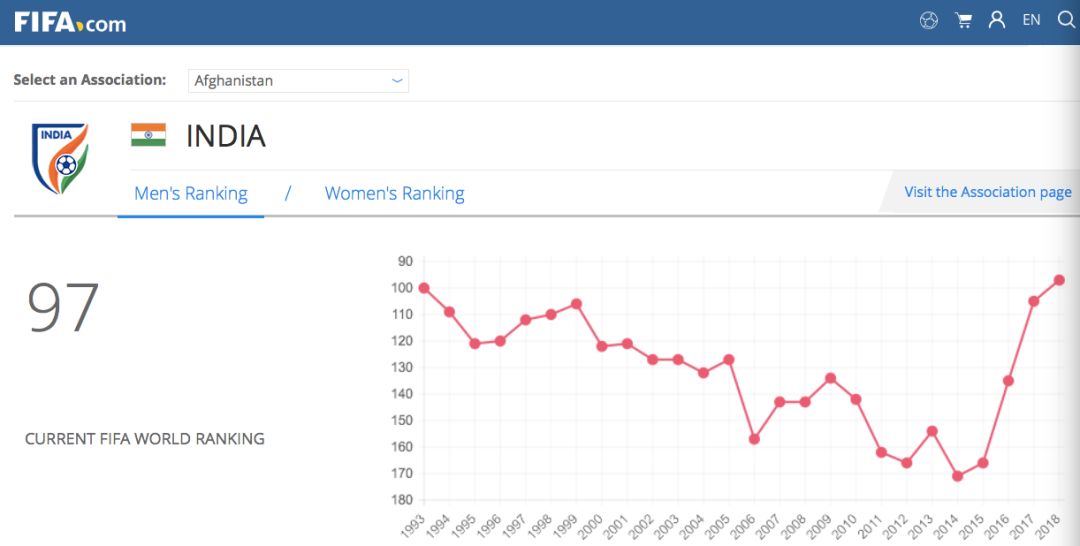Select the 1993 data point on chart
Viewport: 1080px width, 546px height.
(424, 288)
